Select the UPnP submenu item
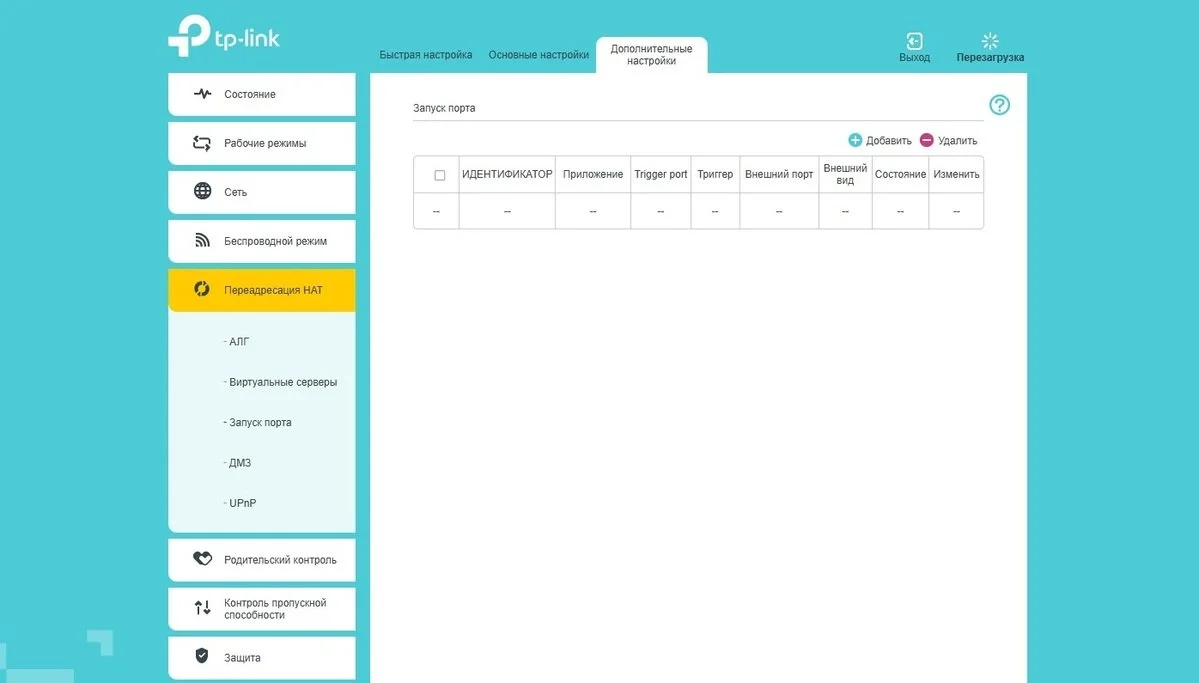The height and width of the screenshot is (683, 1199). click(240, 503)
